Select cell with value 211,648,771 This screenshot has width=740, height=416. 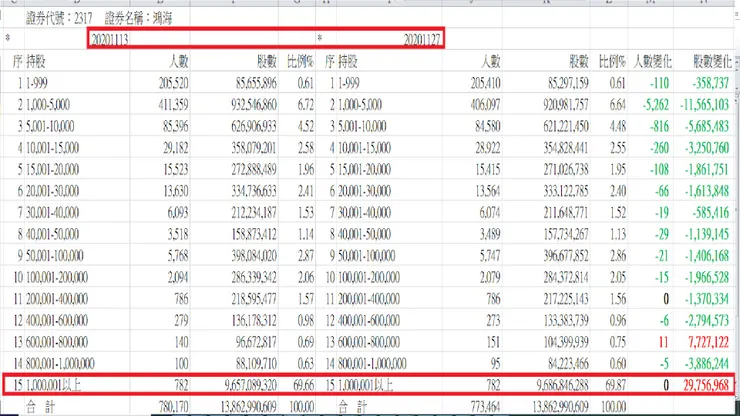[566, 213]
